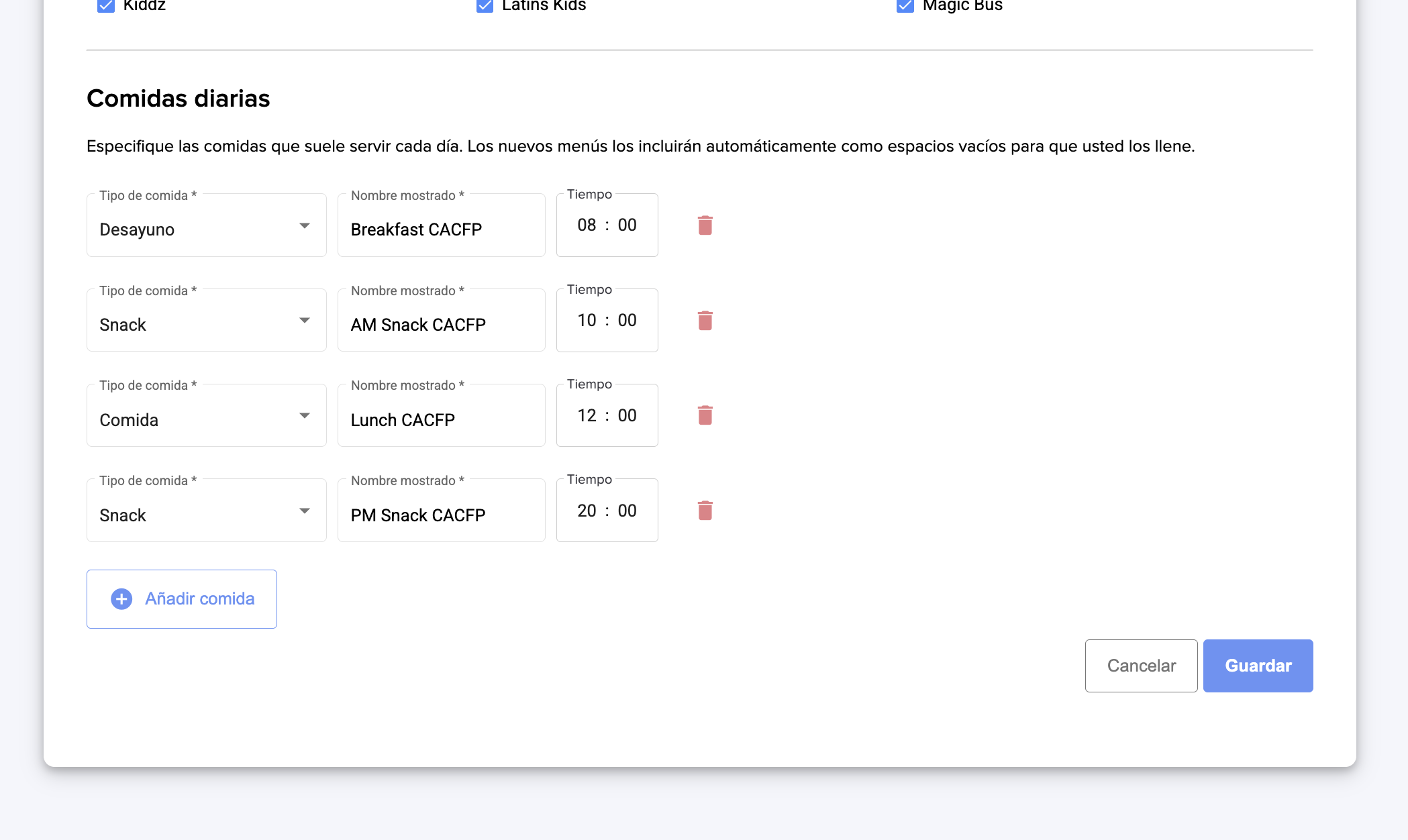The image size is (1408, 840).
Task: Click the Lunch CACFP name field
Action: 441,420
